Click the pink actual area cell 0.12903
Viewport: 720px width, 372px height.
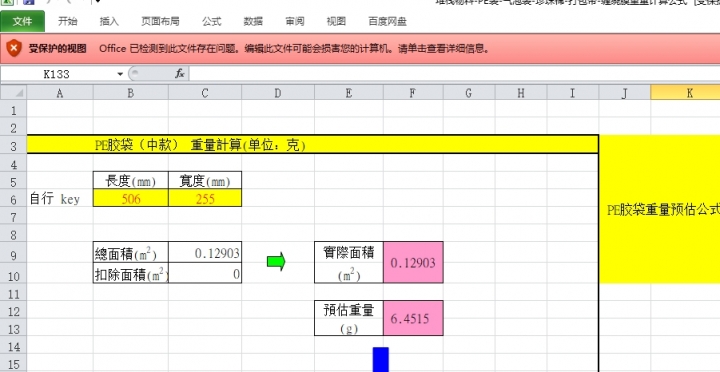click(x=413, y=262)
